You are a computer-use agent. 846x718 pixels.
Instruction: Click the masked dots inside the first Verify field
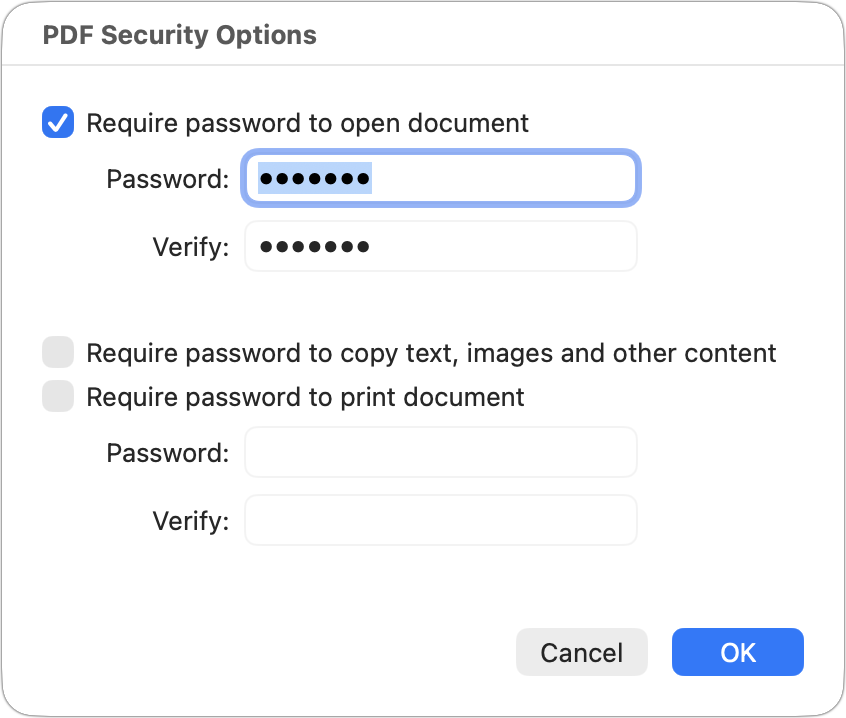[315, 247]
